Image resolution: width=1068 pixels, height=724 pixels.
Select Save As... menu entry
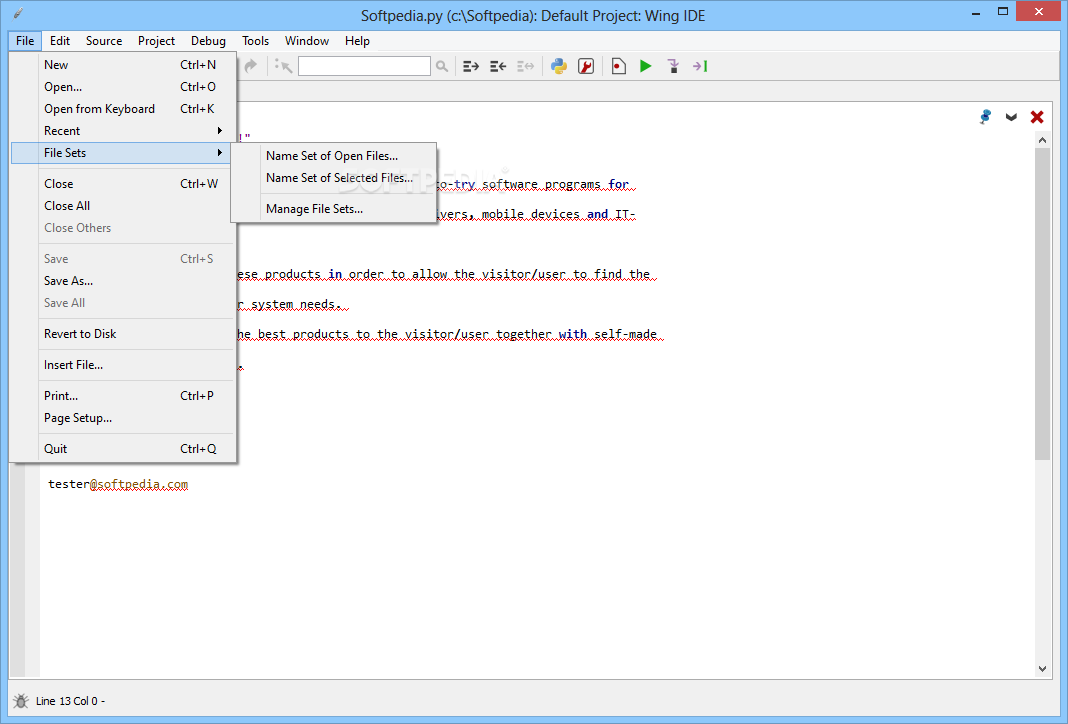[123, 281]
